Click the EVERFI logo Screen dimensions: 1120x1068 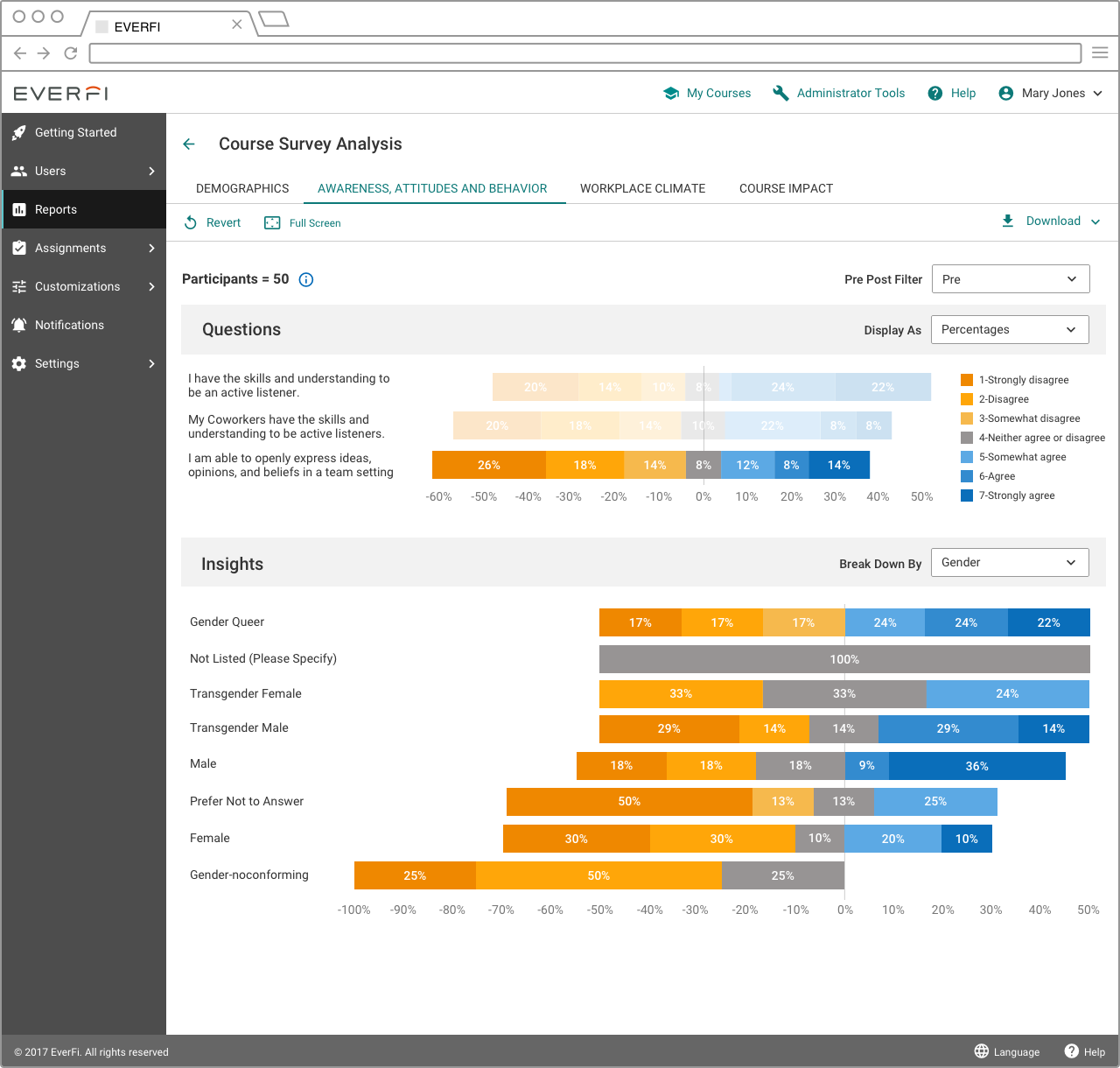tap(60, 93)
